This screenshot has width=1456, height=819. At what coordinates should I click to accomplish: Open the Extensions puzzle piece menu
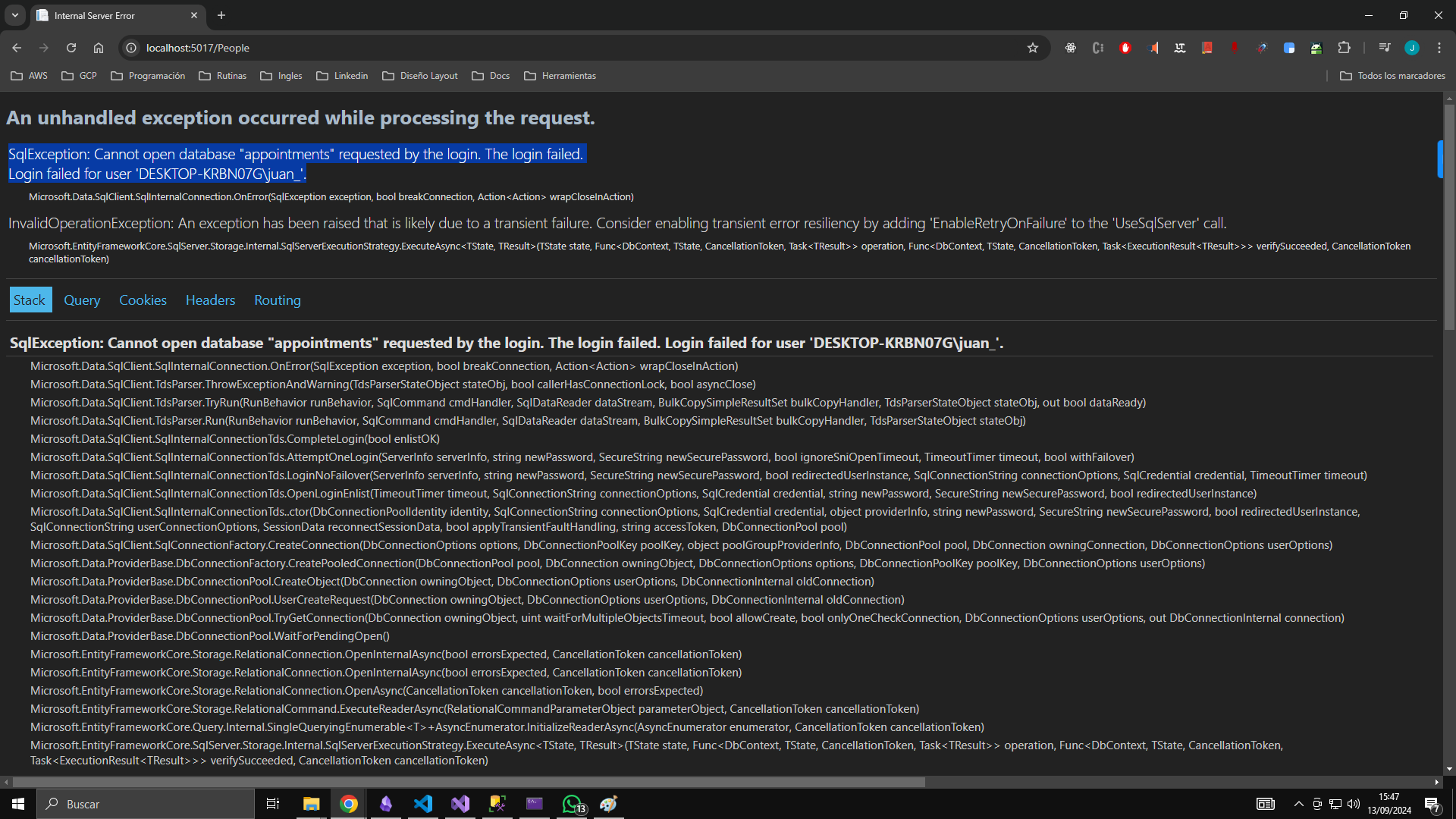pyautogui.click(x=1344, y=47)
